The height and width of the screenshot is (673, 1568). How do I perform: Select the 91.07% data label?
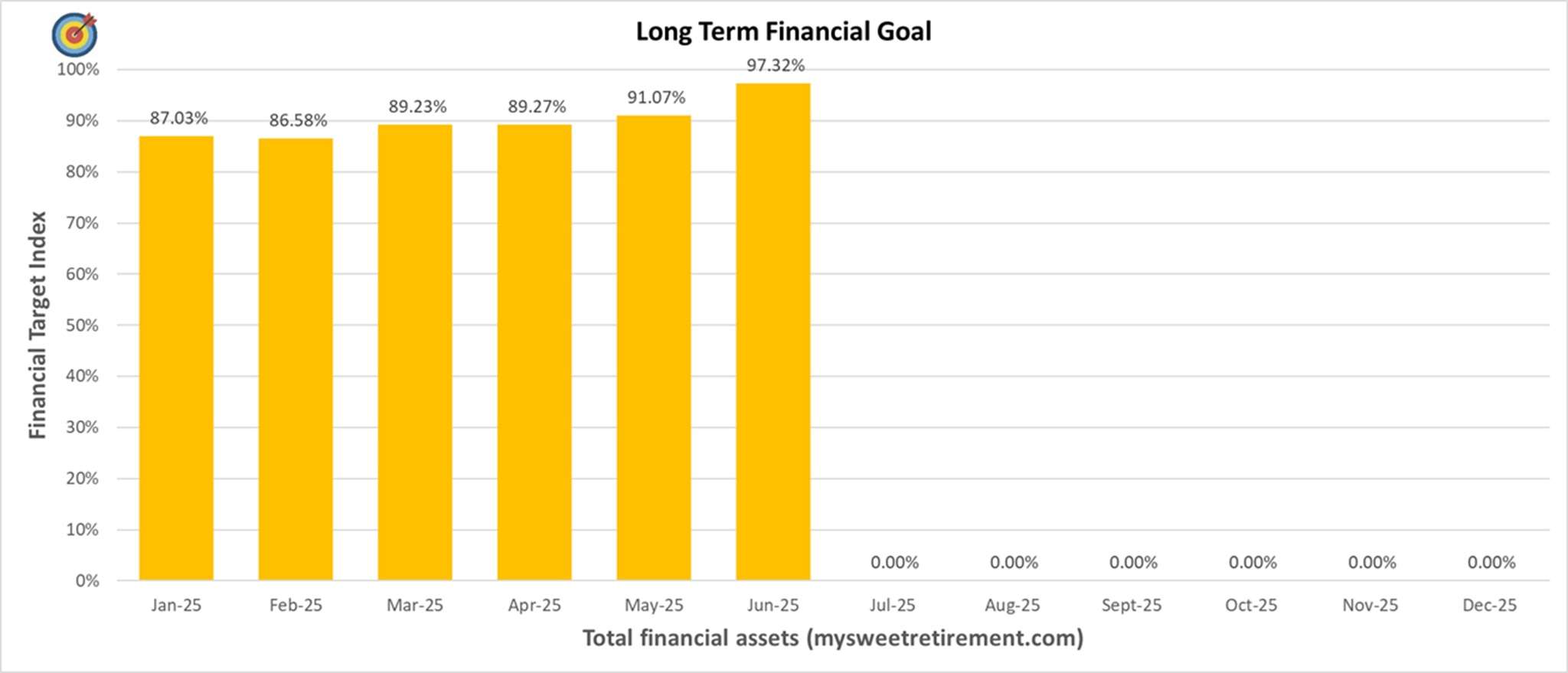point(656,97)
